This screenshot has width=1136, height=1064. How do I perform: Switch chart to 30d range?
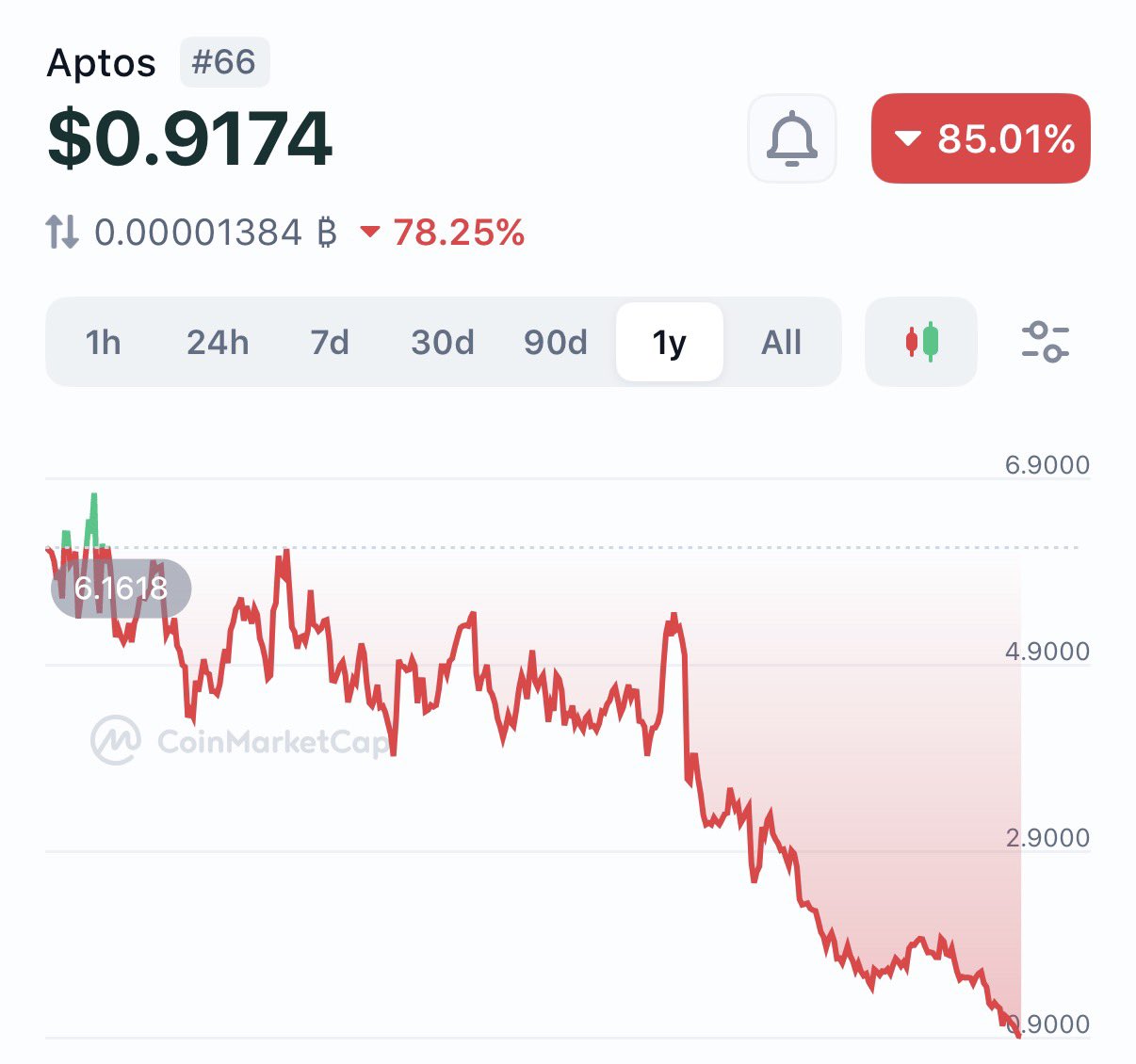tap(443, 342)
